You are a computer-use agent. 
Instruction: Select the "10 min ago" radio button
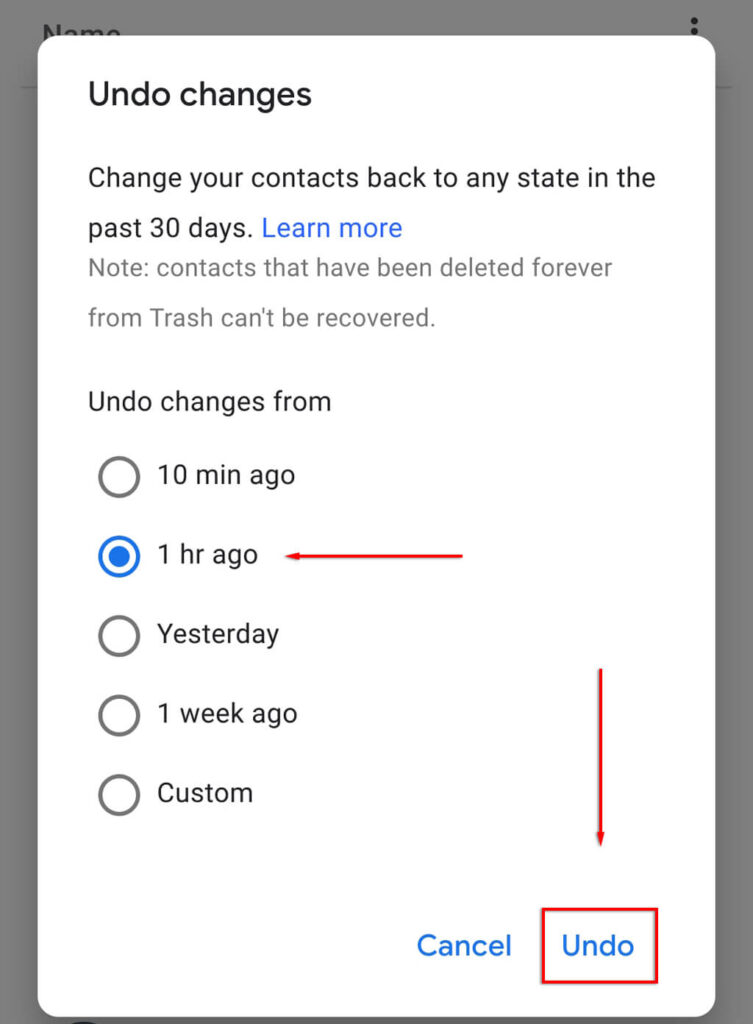pyautogui.click(x=119, y=476)
